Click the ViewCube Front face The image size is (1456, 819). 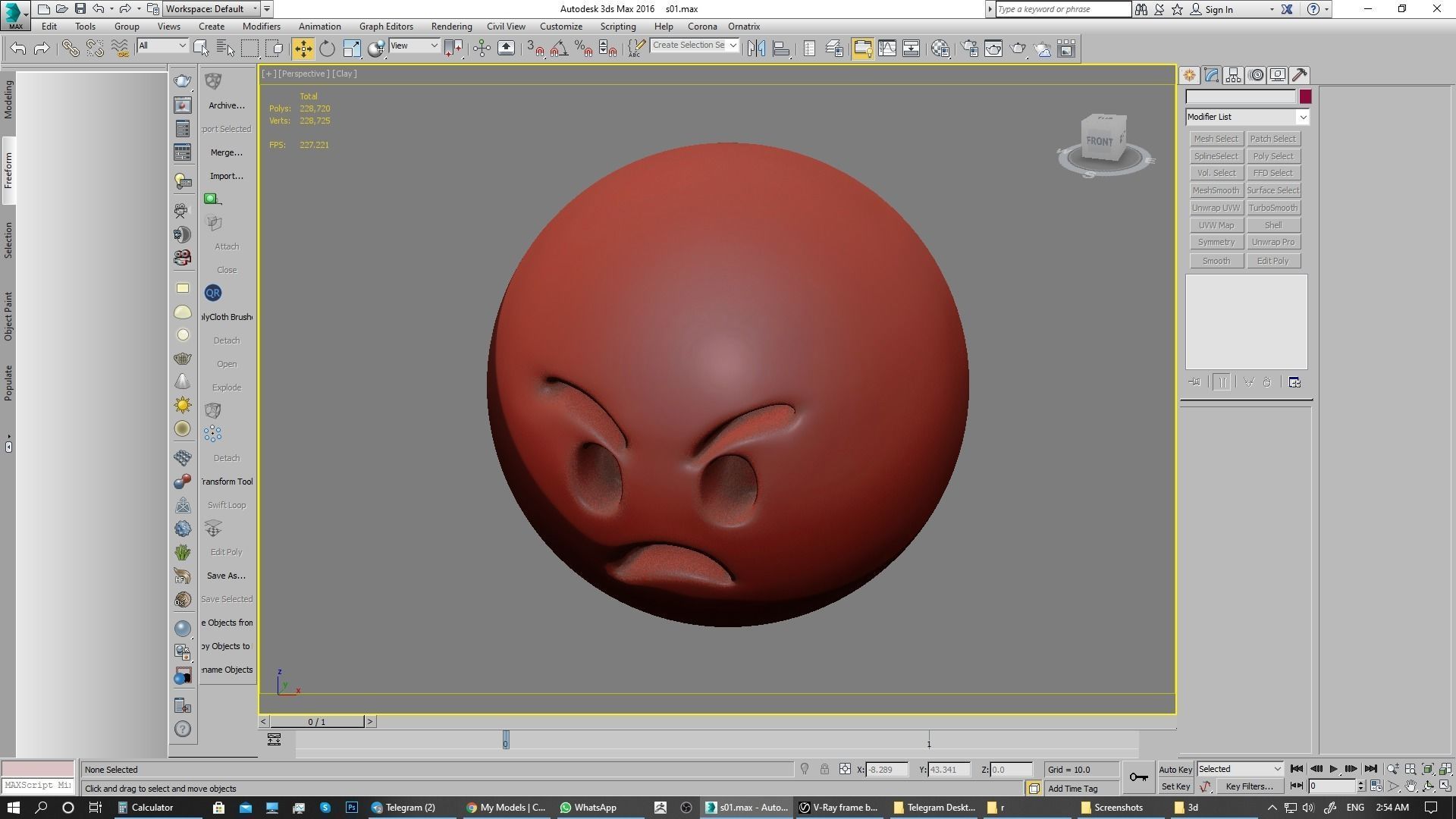pos(1099,141)
